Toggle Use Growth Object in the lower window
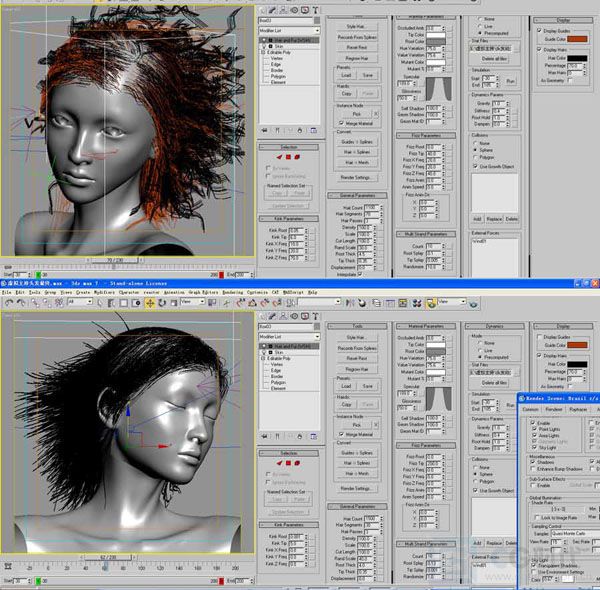Image resolution: width=600 pixels, height=590 pixels. click(476, 490)
